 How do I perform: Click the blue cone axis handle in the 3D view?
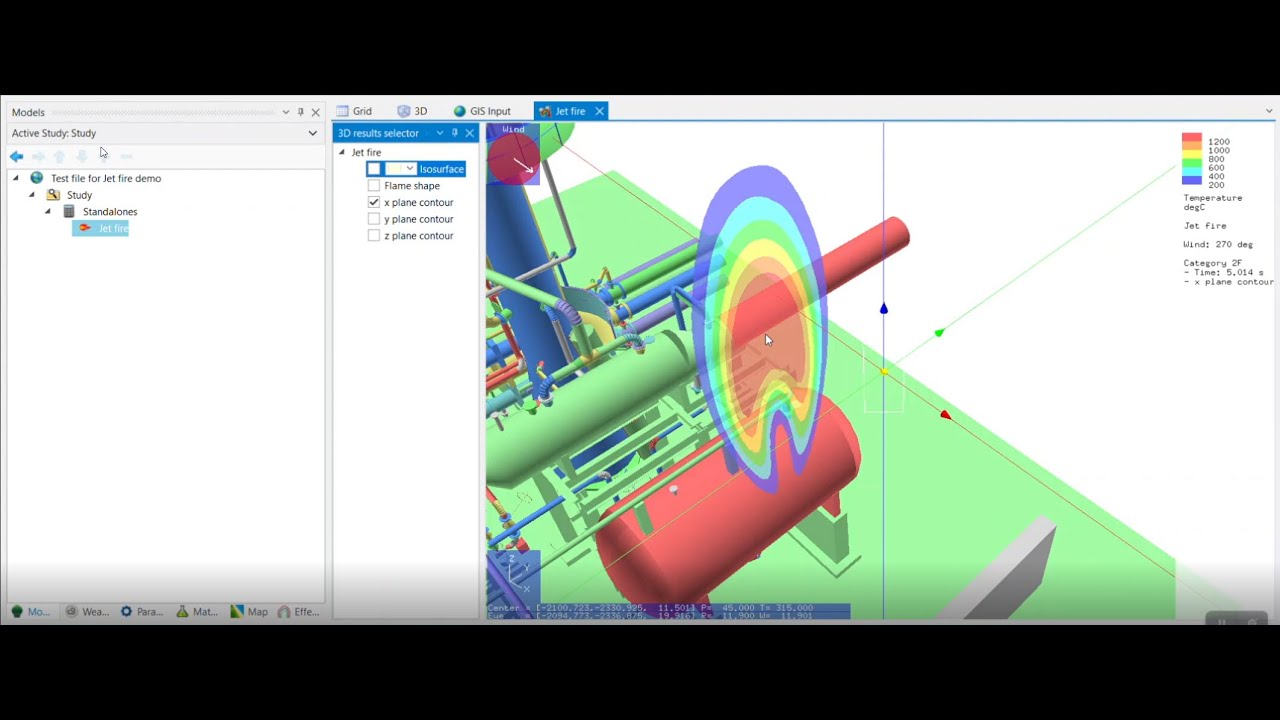coord(883,309)
